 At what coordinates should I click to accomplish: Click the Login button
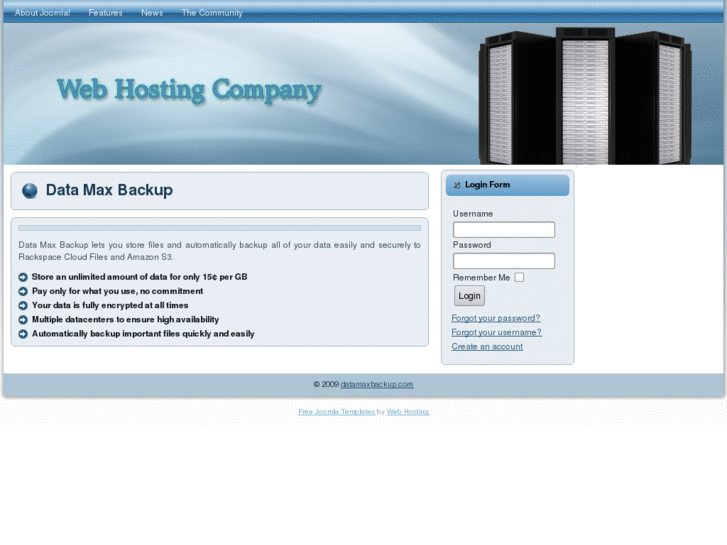click(469, 296)
